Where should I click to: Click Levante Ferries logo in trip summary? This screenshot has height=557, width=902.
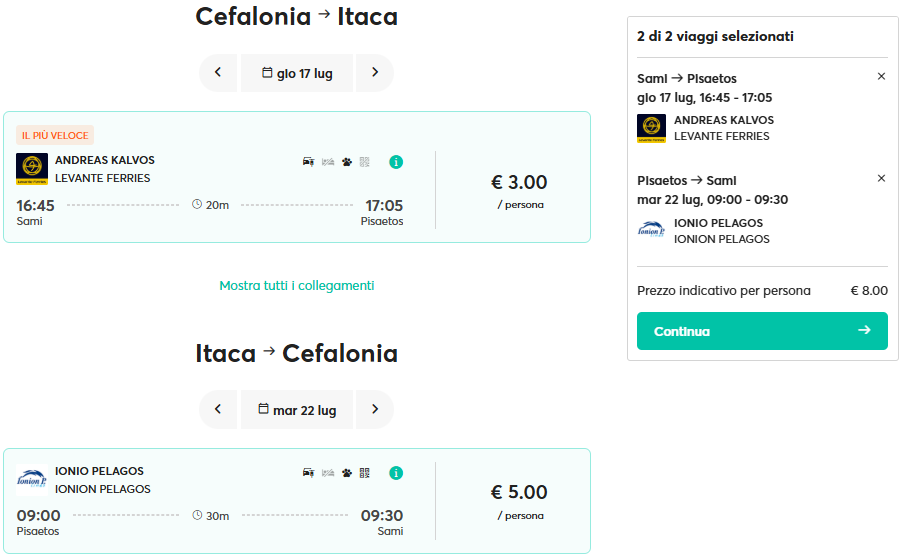coord(651,128)
